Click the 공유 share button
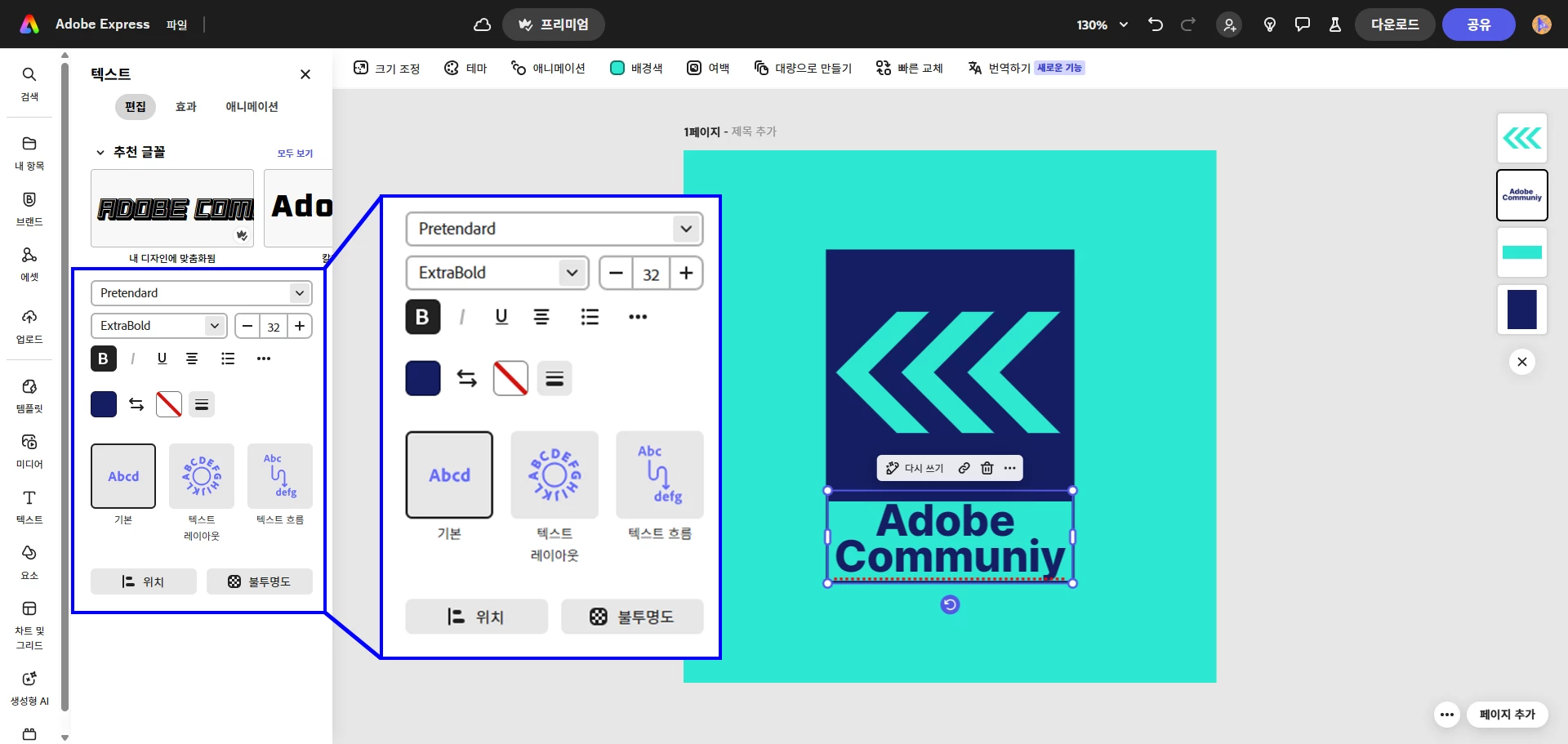 (1479, 25)
